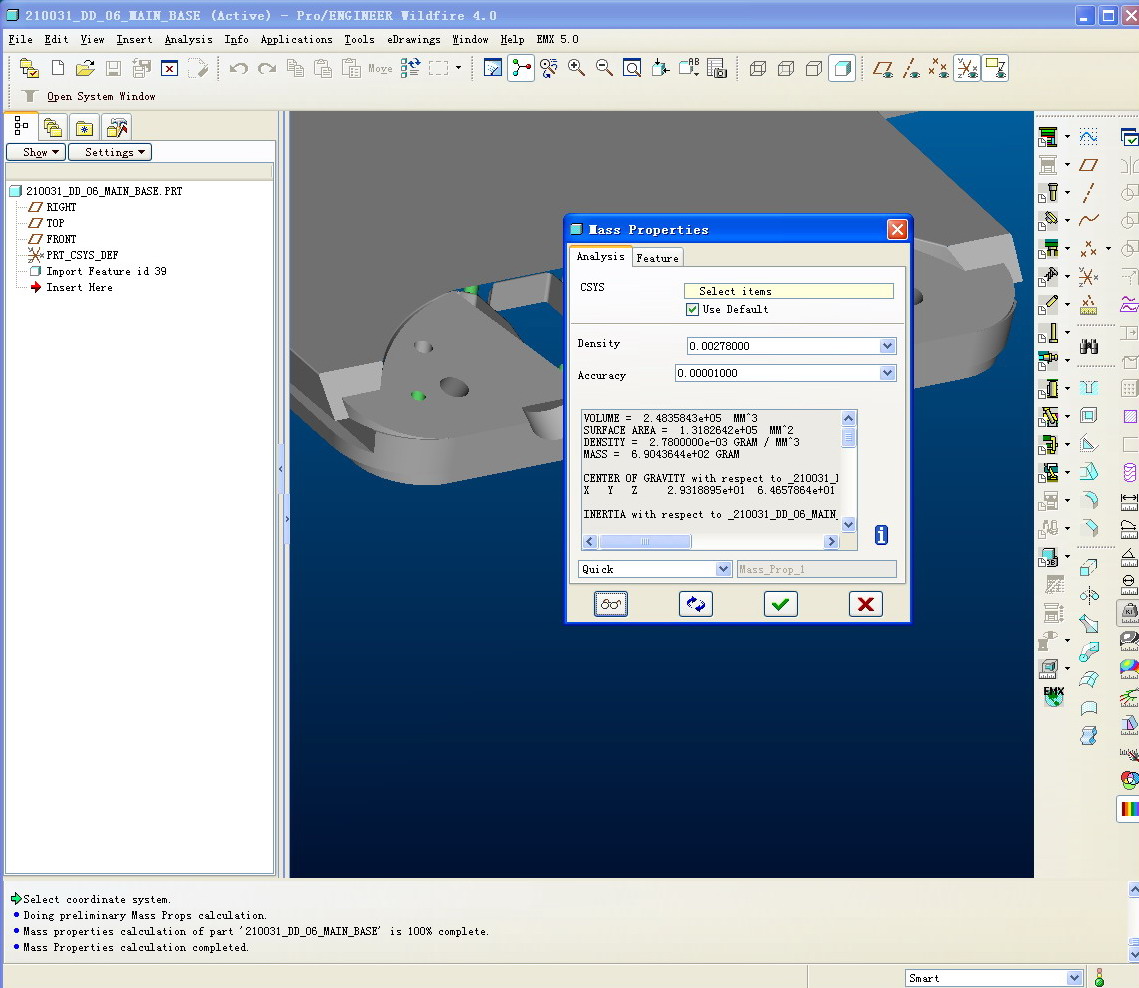Open the Analysis menu

(x=188, y=39)
